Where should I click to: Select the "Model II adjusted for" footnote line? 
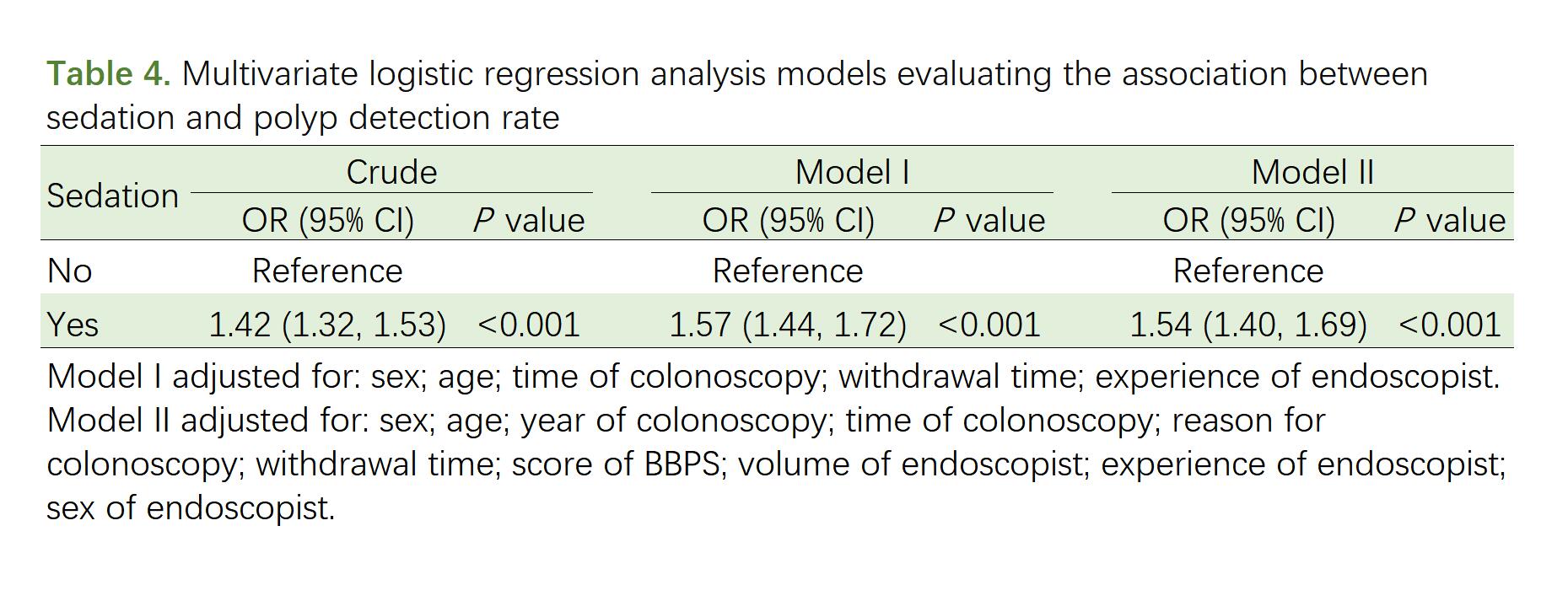click(685, 420)
